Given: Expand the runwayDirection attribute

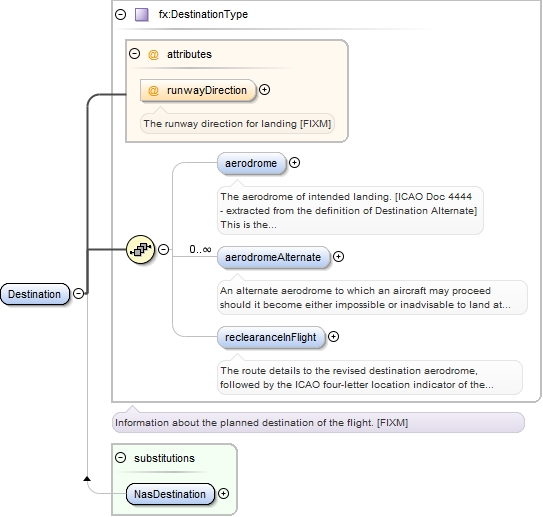Looking at the screenshot, I should (x=265, y=90).
